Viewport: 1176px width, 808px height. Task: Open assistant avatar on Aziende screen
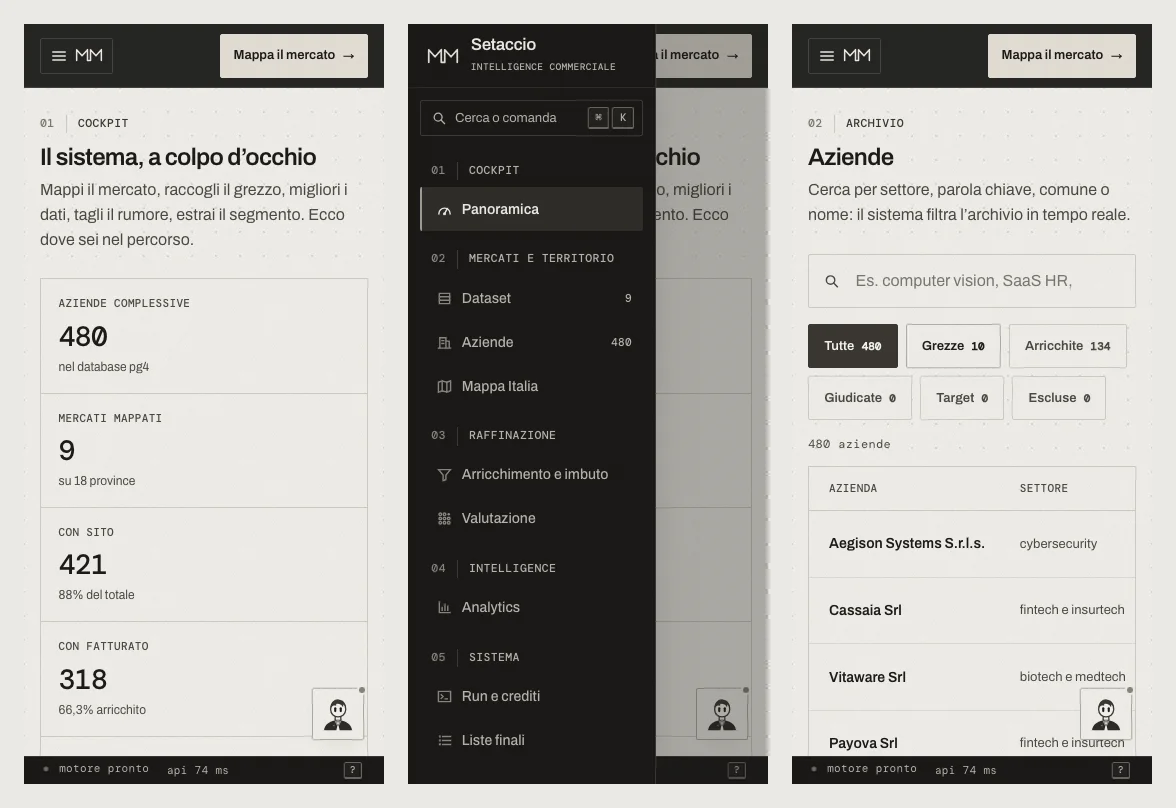pyautogui.click(x=1106, y=714)
